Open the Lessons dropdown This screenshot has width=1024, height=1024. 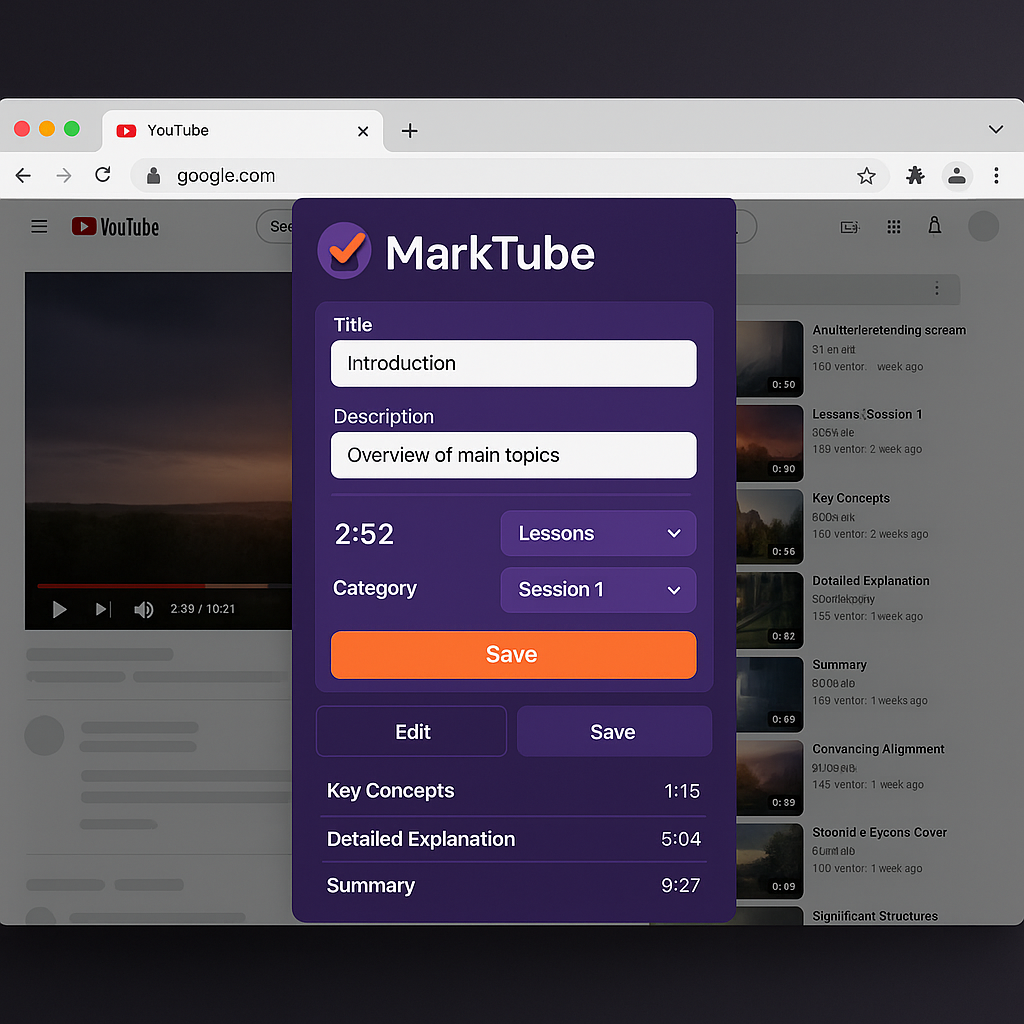[x=598, y=534]
